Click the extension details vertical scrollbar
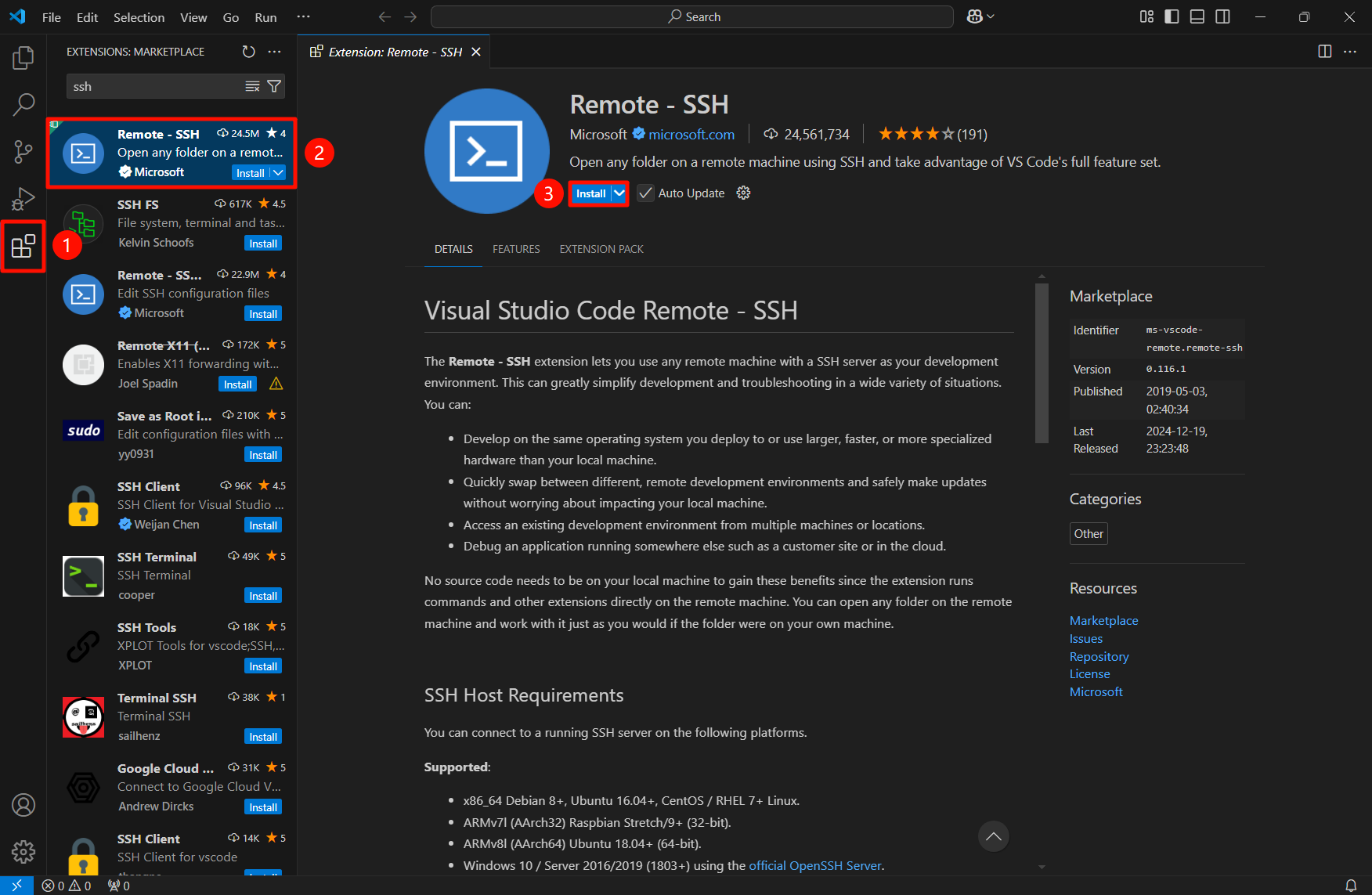Screen dimensions: 1372x895 pos(1042,364)
